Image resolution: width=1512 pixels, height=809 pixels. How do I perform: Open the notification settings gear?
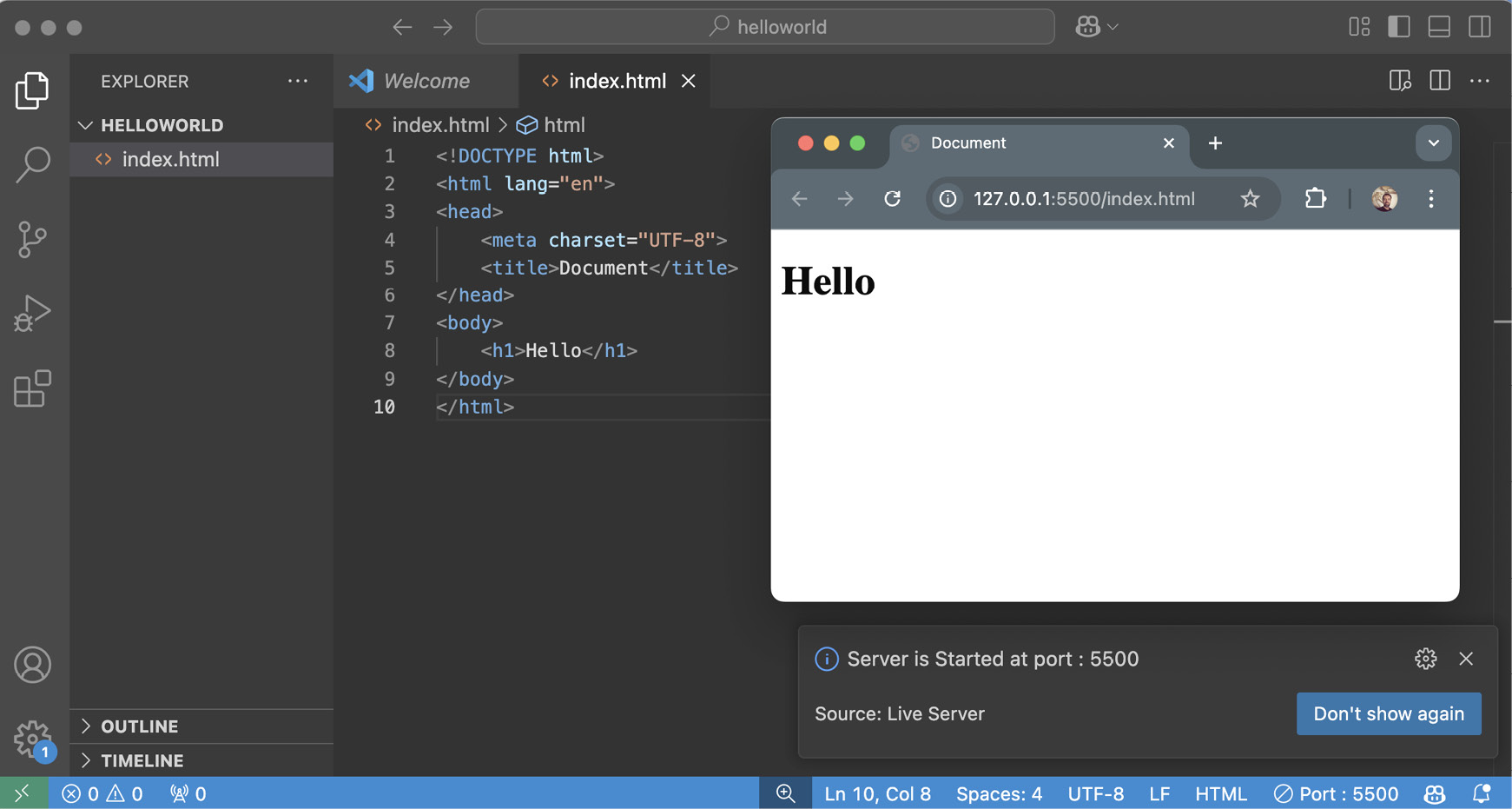click(x=1425, y=659)
